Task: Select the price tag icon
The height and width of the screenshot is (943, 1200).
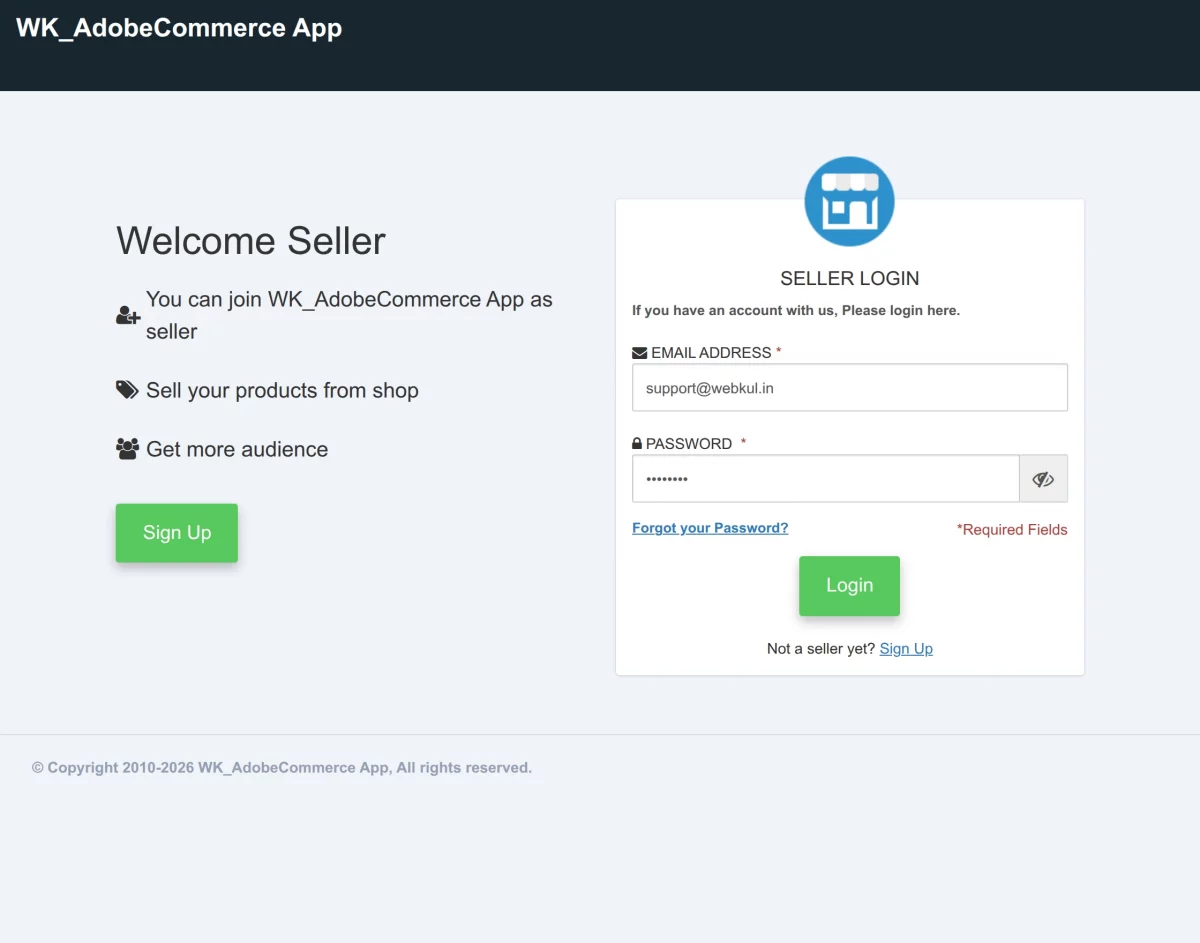Action: (127, 389)
